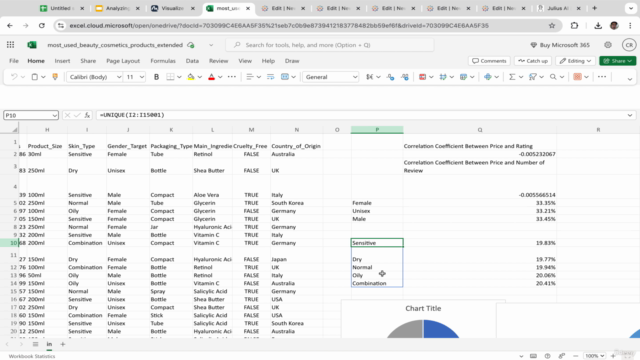Expand the formula bar chevron
640x360 pixels.
[x=630, y=115]
